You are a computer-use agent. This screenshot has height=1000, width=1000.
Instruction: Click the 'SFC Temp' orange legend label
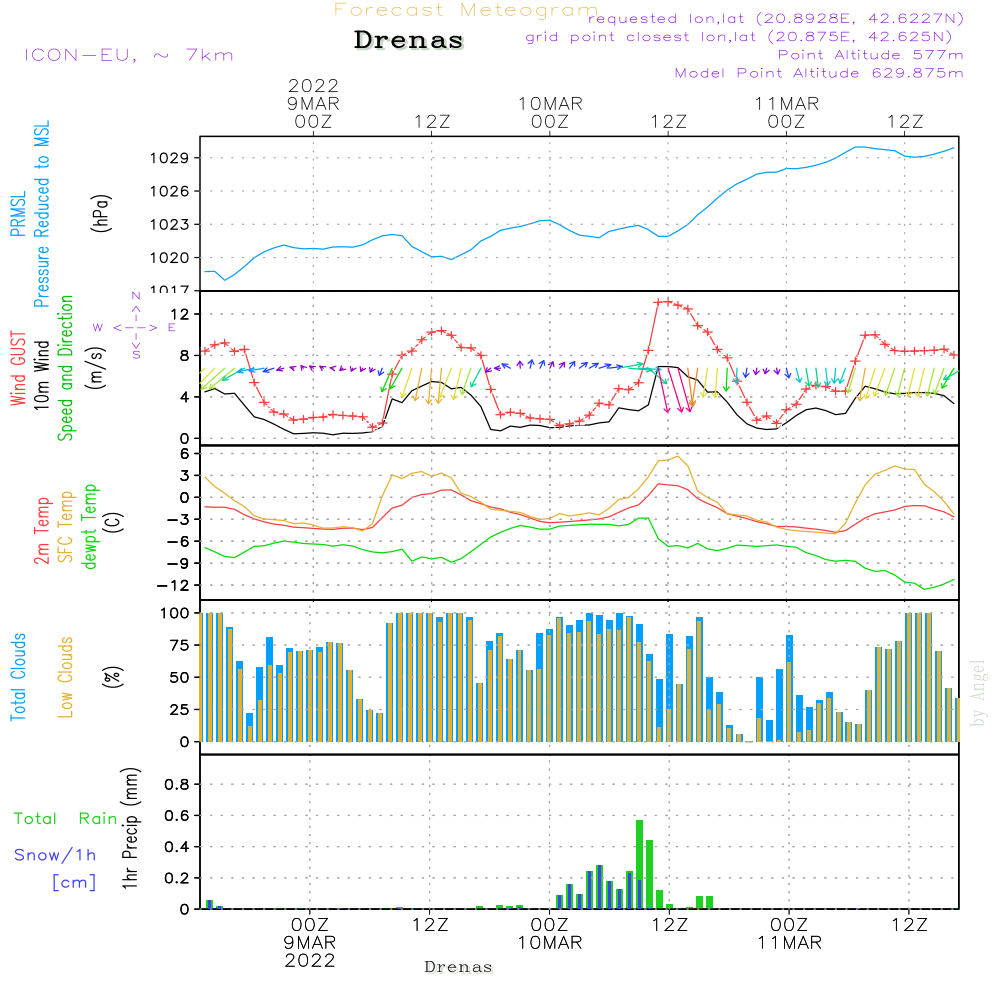[x=66, y=527]
